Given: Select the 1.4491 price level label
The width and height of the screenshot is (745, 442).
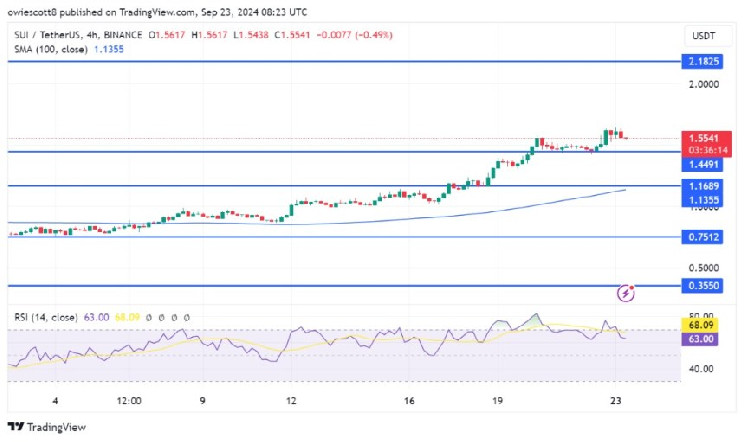Looking at the screenshot, I should pyautogui.click(x=702, y=164).
